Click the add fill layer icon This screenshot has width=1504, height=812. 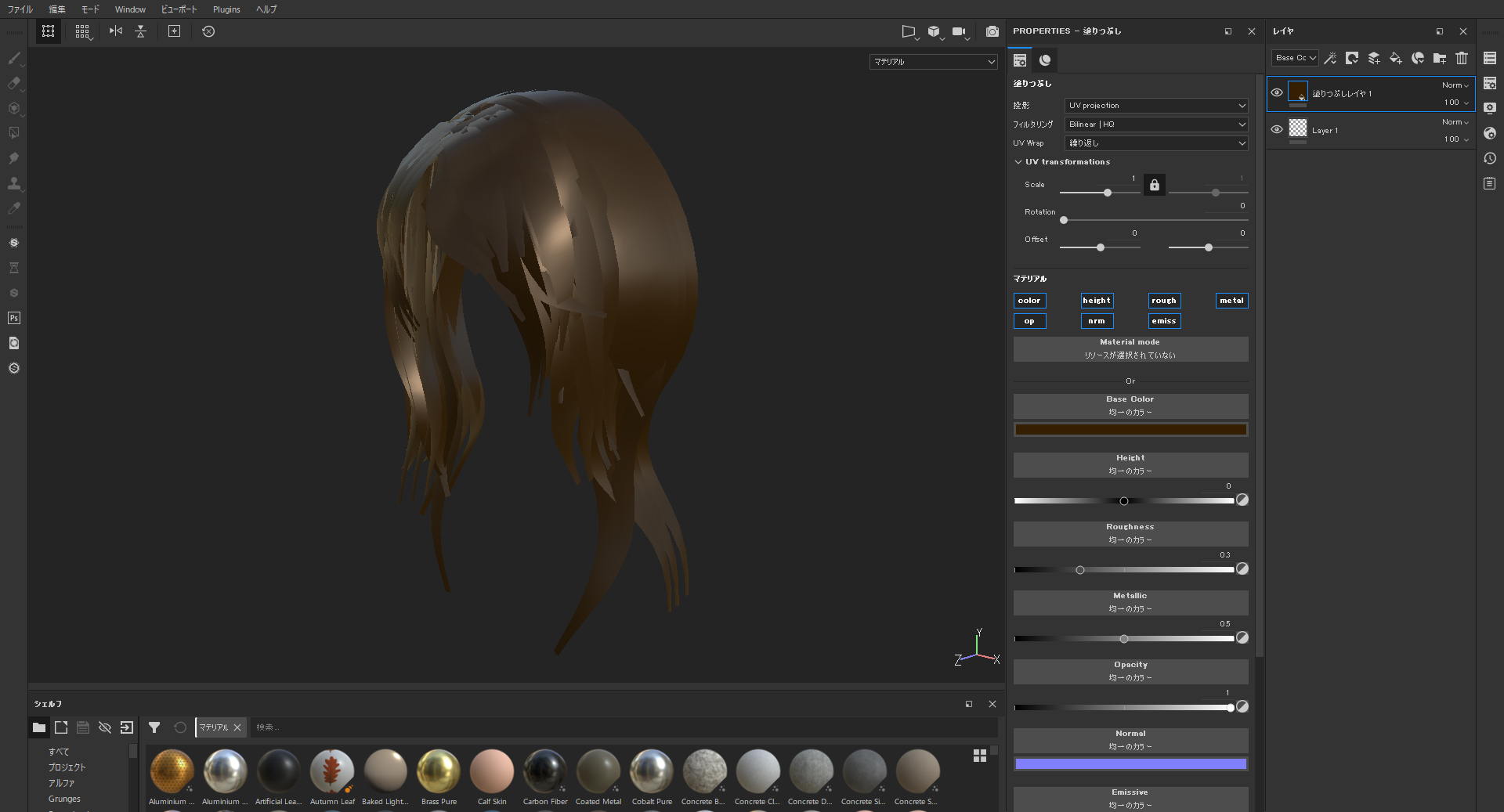pos(1395,58)
